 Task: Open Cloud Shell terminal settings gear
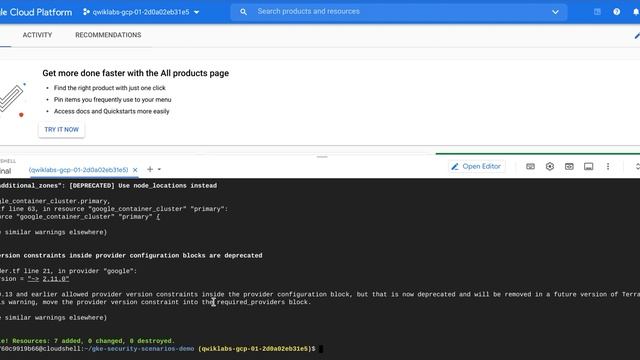(x=550, y=167)
